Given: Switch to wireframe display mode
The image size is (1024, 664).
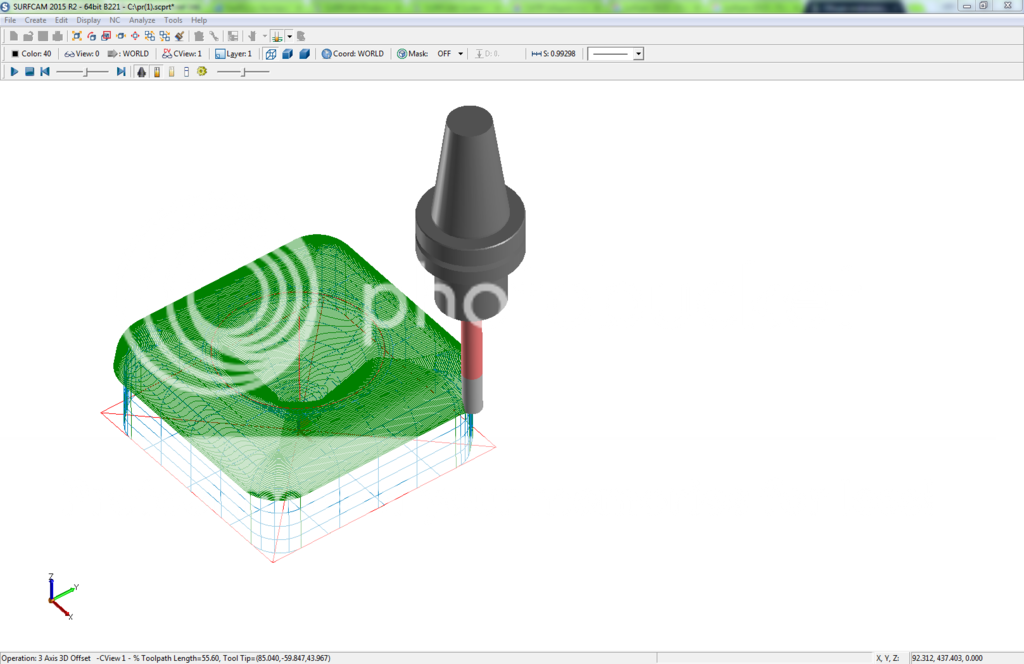Looking at the screenshot, I should (270, 54).
